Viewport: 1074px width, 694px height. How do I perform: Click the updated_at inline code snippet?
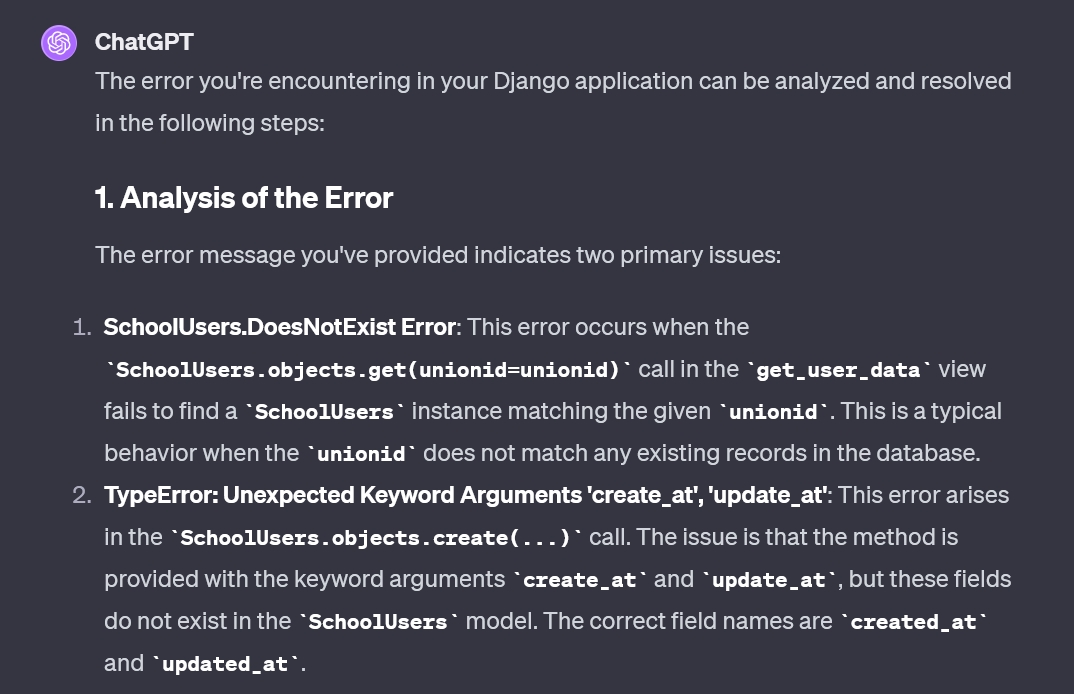(x=225, y=664)
